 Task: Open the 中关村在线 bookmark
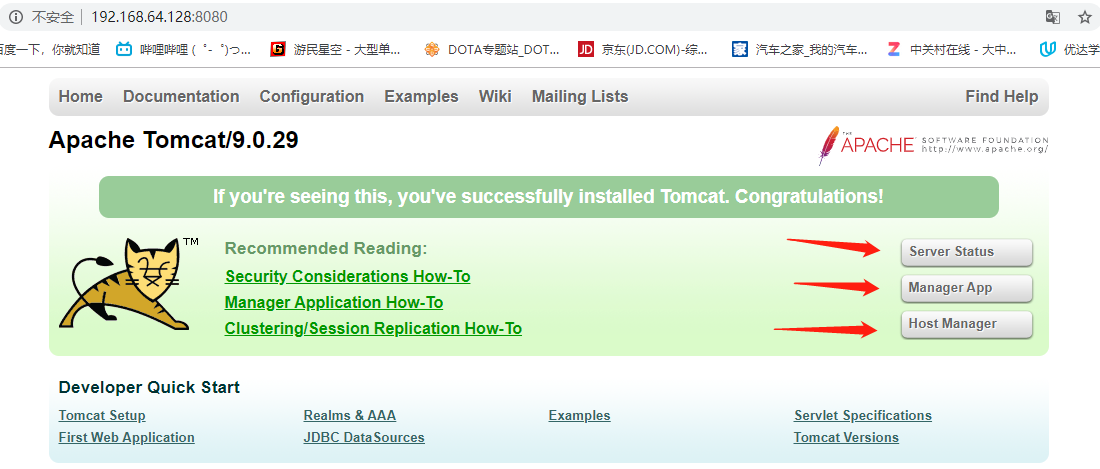click(x=952, y=49)
